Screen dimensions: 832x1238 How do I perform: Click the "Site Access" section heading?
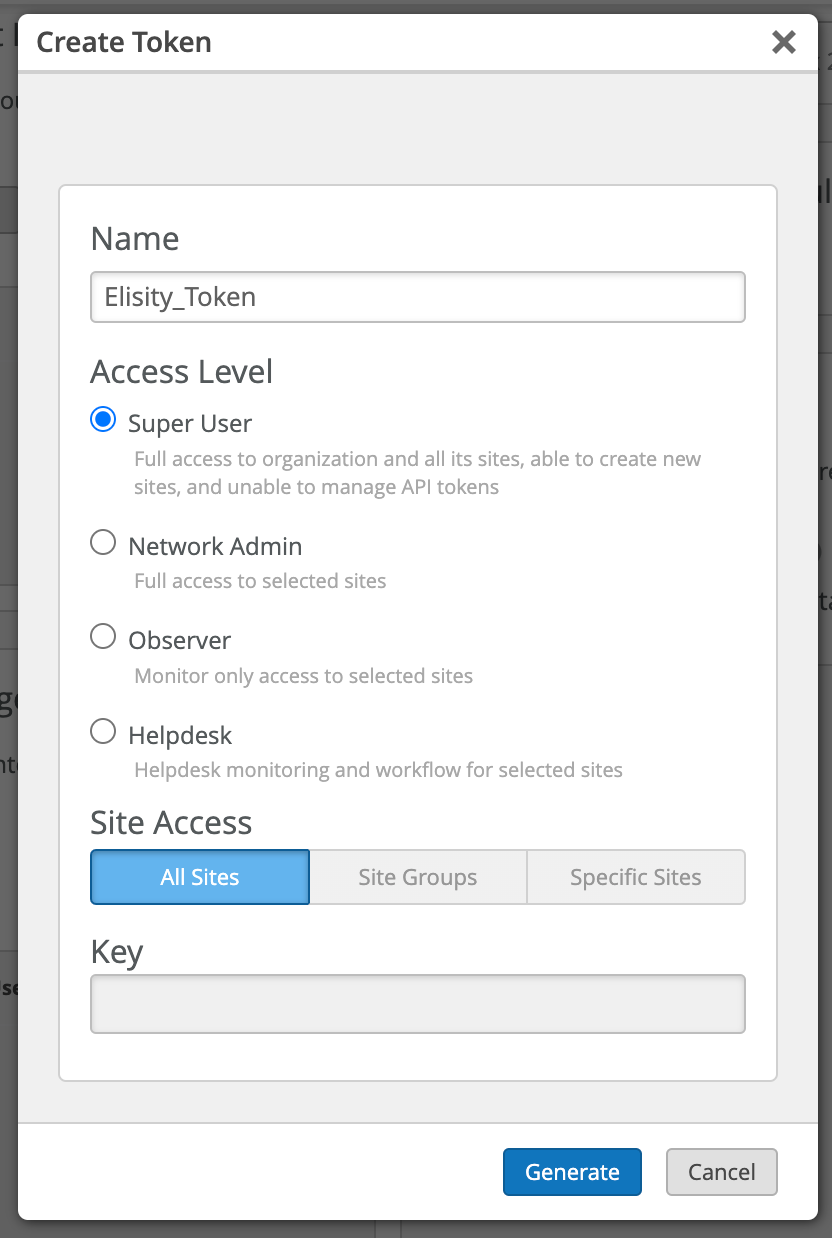(171, 823)
